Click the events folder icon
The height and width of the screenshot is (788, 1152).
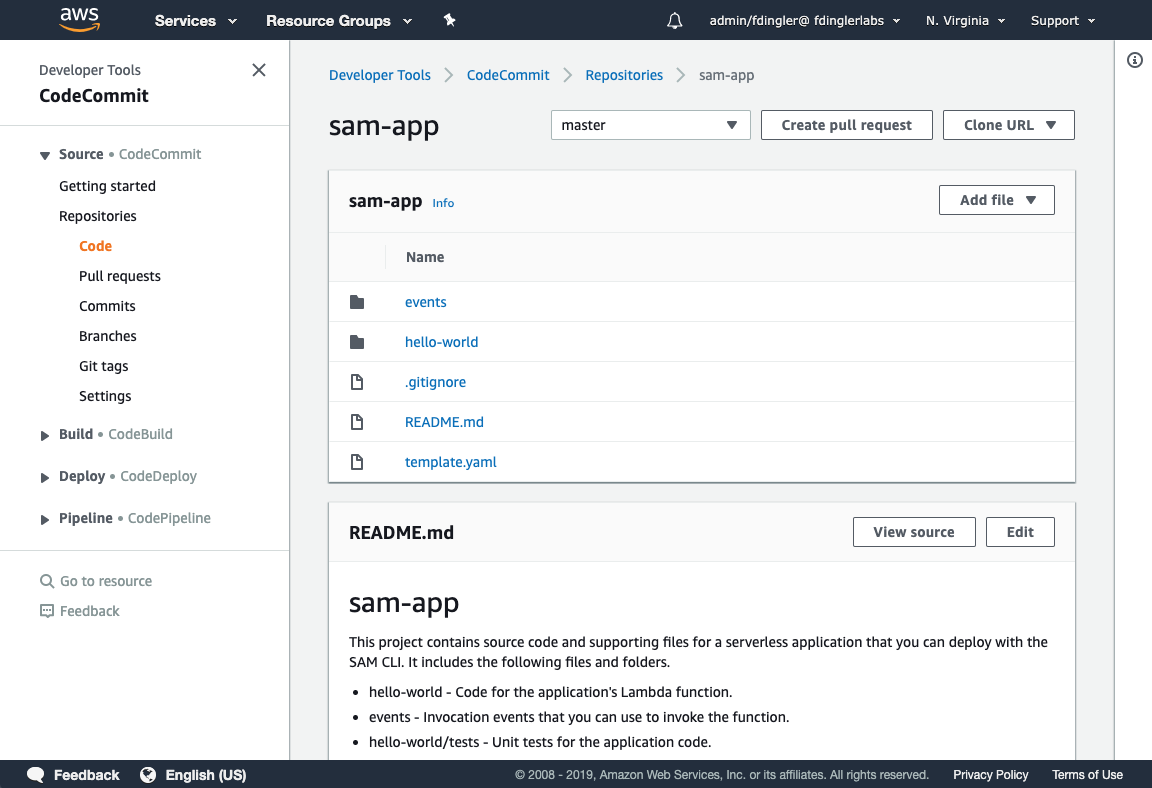(357, 302)
